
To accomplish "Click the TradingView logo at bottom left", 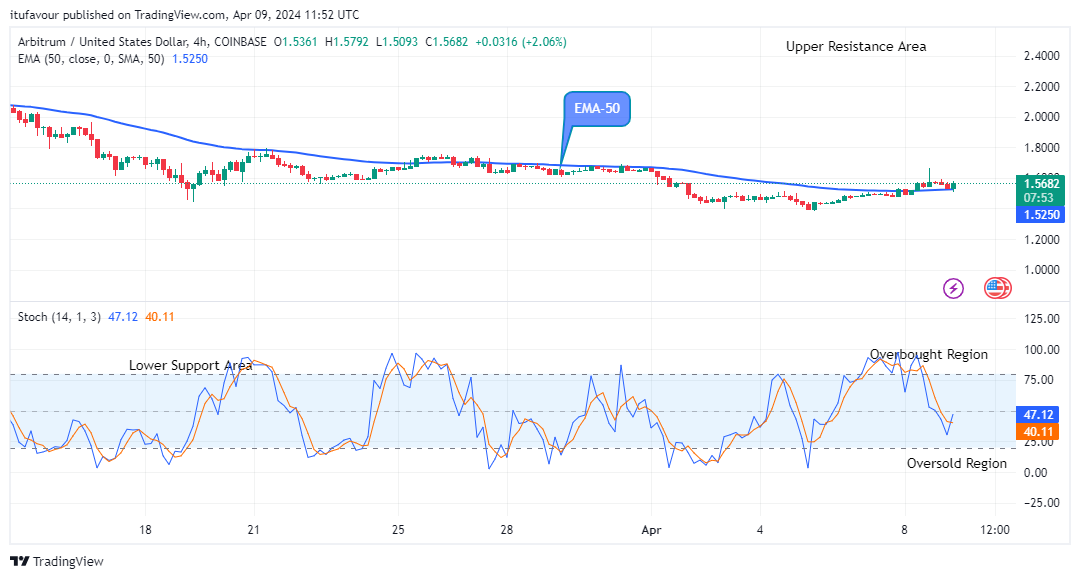I will coord(56,561).
